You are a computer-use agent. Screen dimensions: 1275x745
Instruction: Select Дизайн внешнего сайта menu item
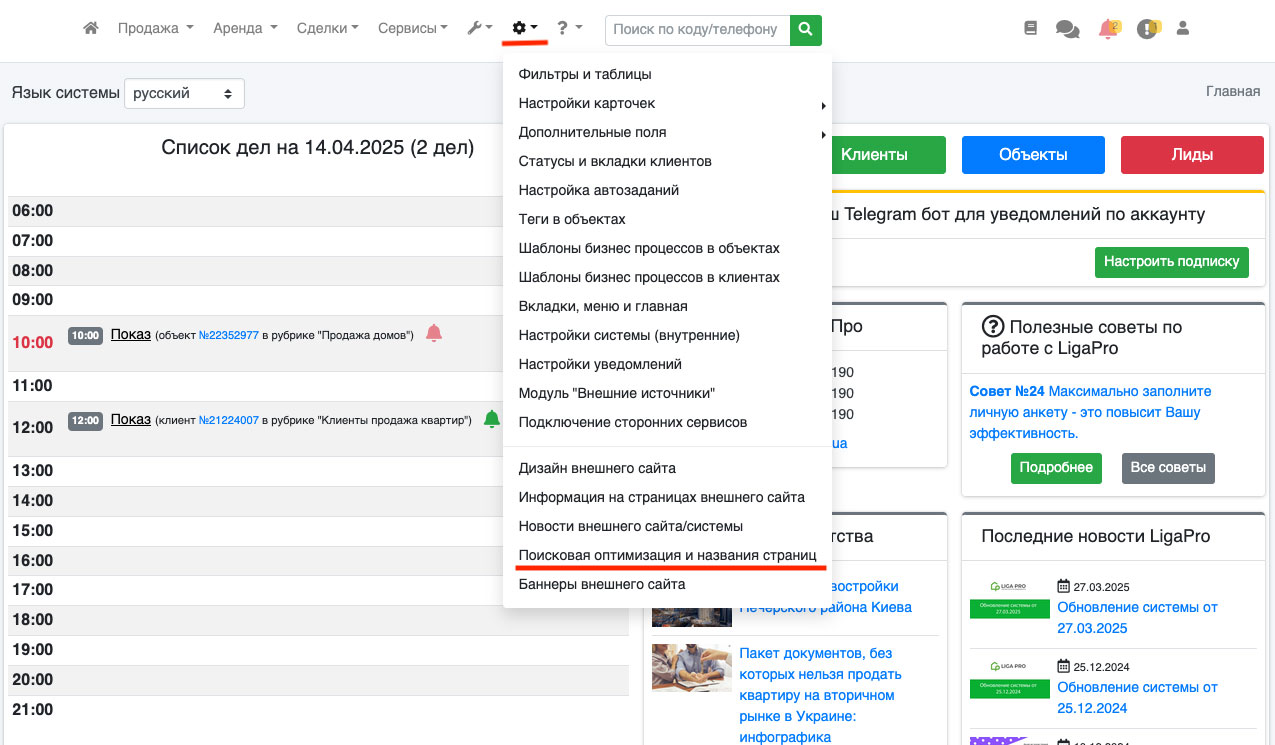pos(597,468)
